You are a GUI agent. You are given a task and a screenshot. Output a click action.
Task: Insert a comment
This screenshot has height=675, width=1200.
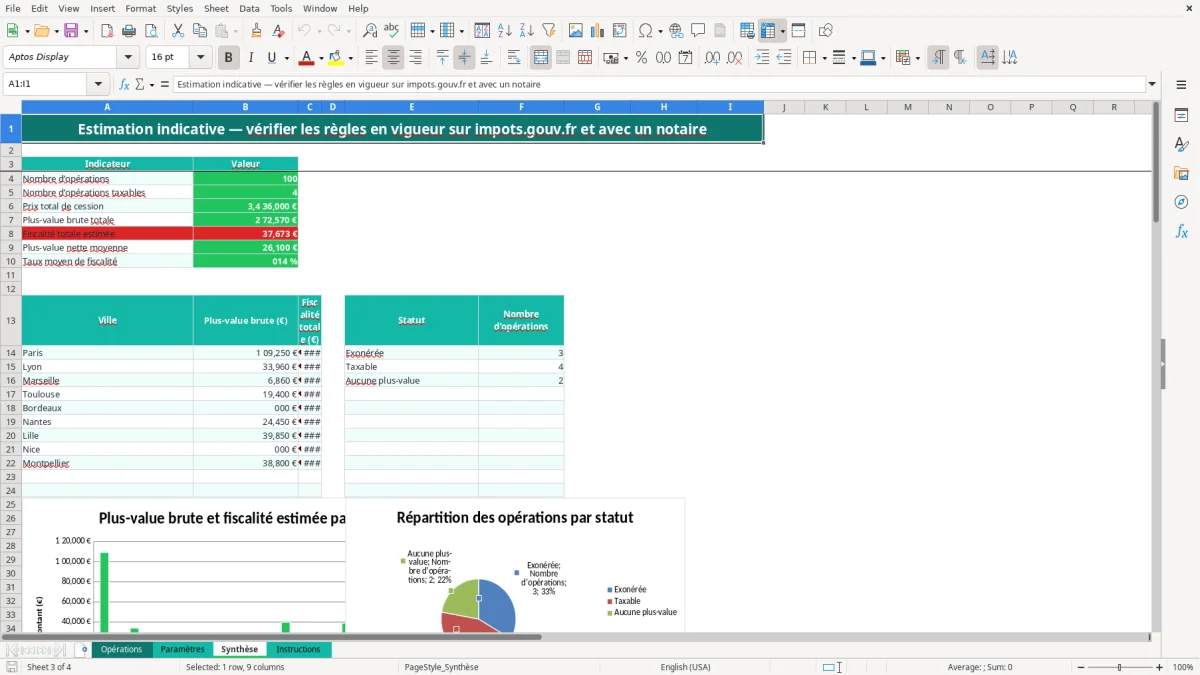[x=698, y=31]
